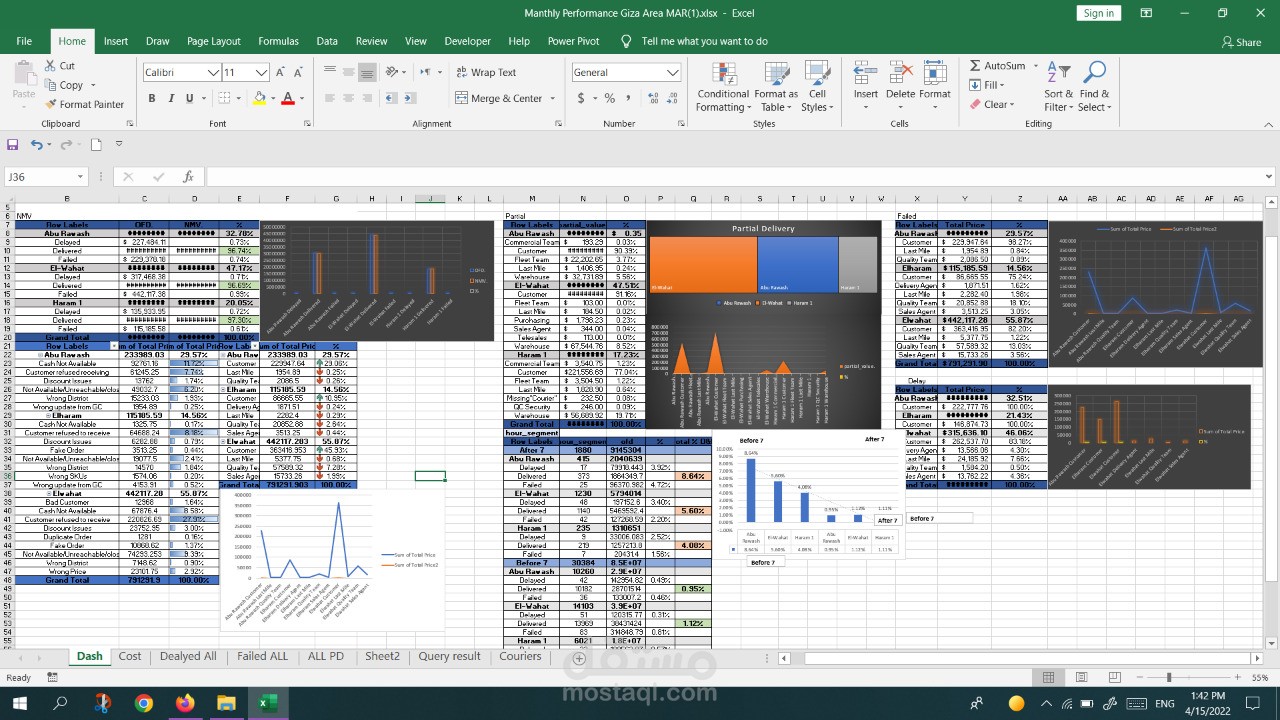Click the Sign in button
The image size is (1280, 720).
pos(1098,13)
